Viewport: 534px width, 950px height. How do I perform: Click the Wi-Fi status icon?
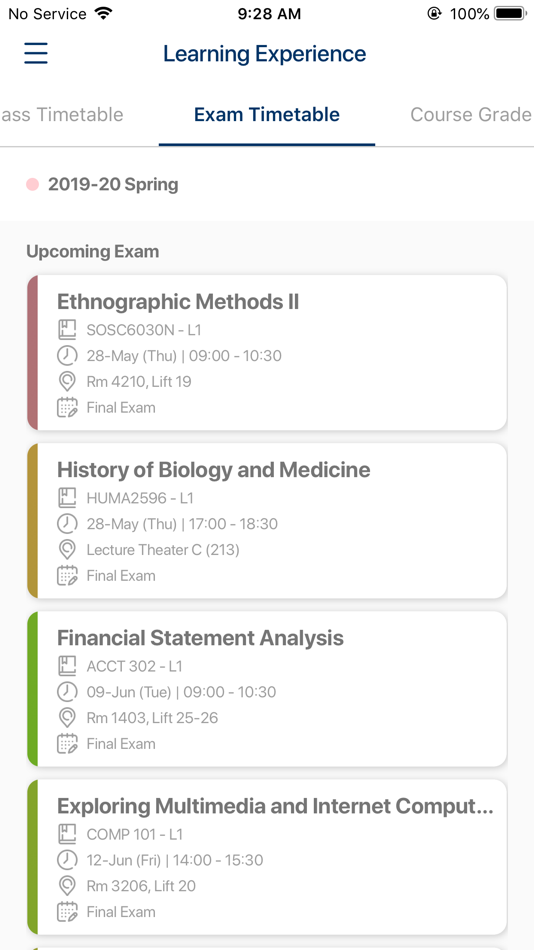(x=104, y=13)
